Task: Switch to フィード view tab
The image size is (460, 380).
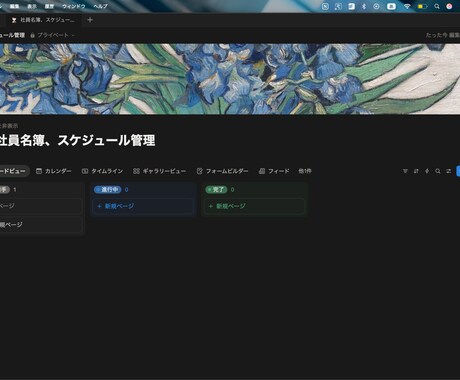Action: coord(274,171)
